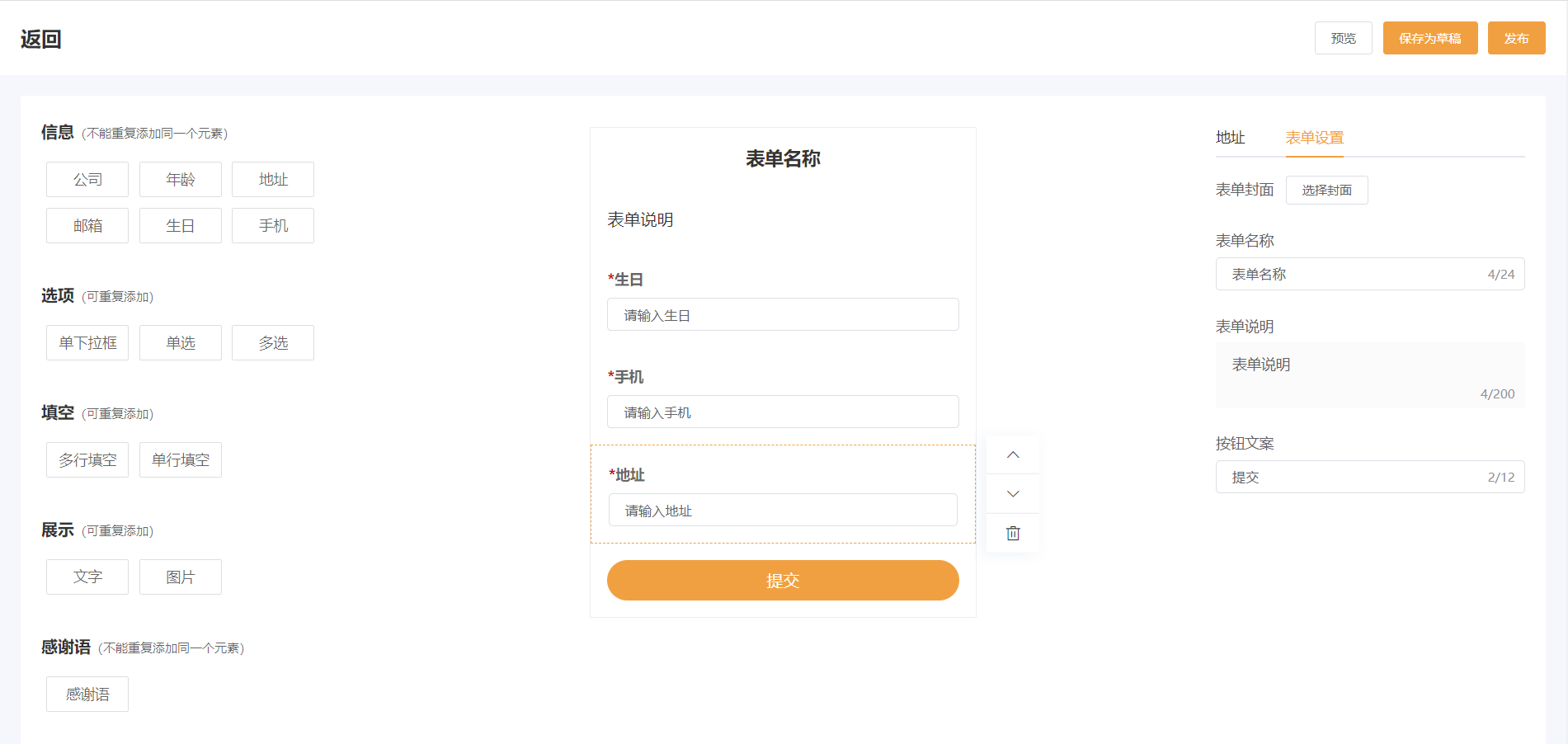Screen dimensions: 1568x744
Task: Click the 提交 submit button in preview
Action: 782,580
